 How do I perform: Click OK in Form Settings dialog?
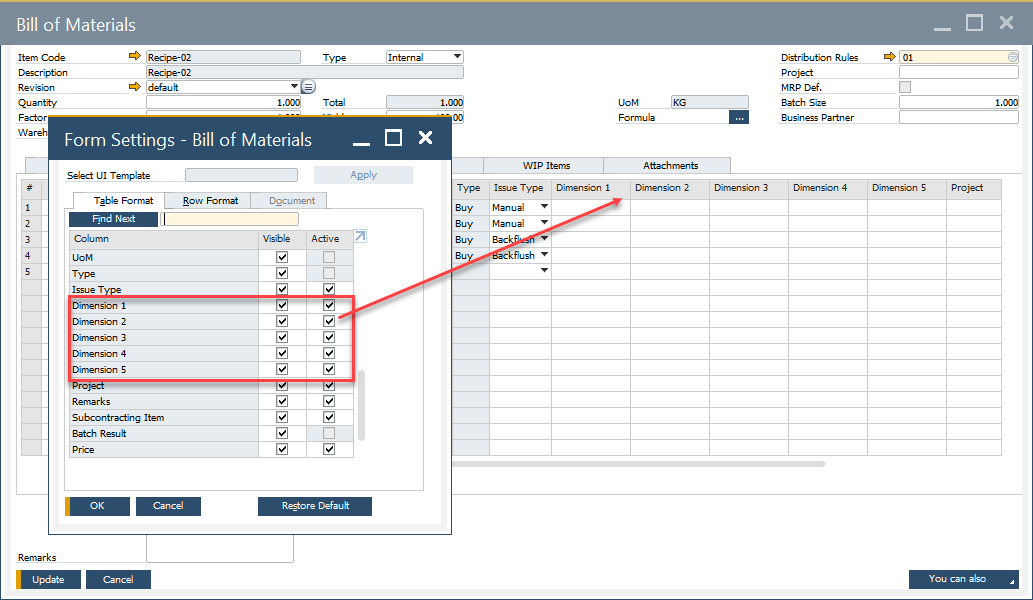97,506
